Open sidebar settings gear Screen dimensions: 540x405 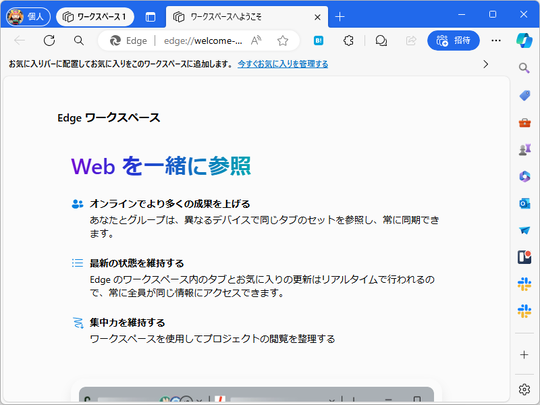524,389
